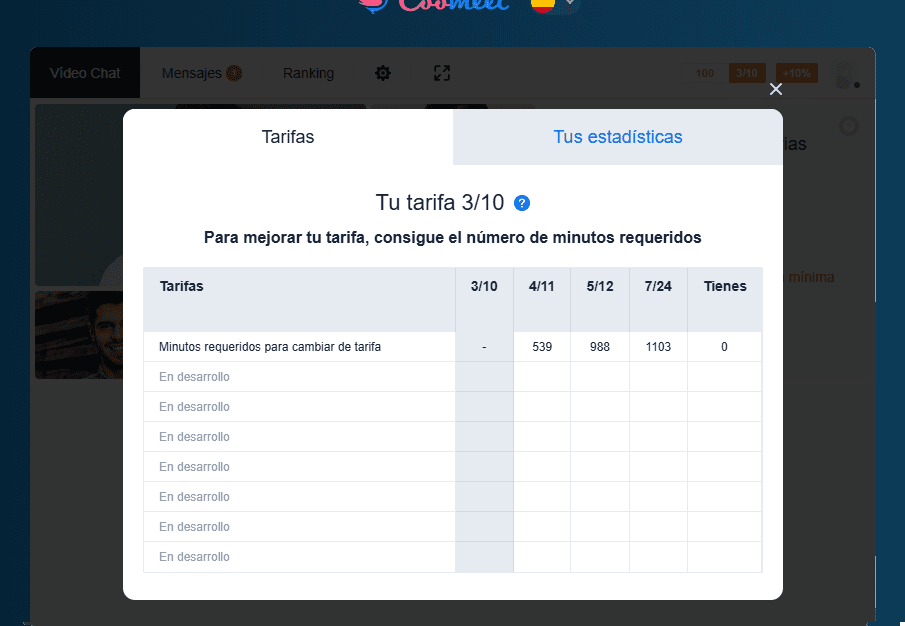Enter fullscreen using the expand icon

(441, 73)
